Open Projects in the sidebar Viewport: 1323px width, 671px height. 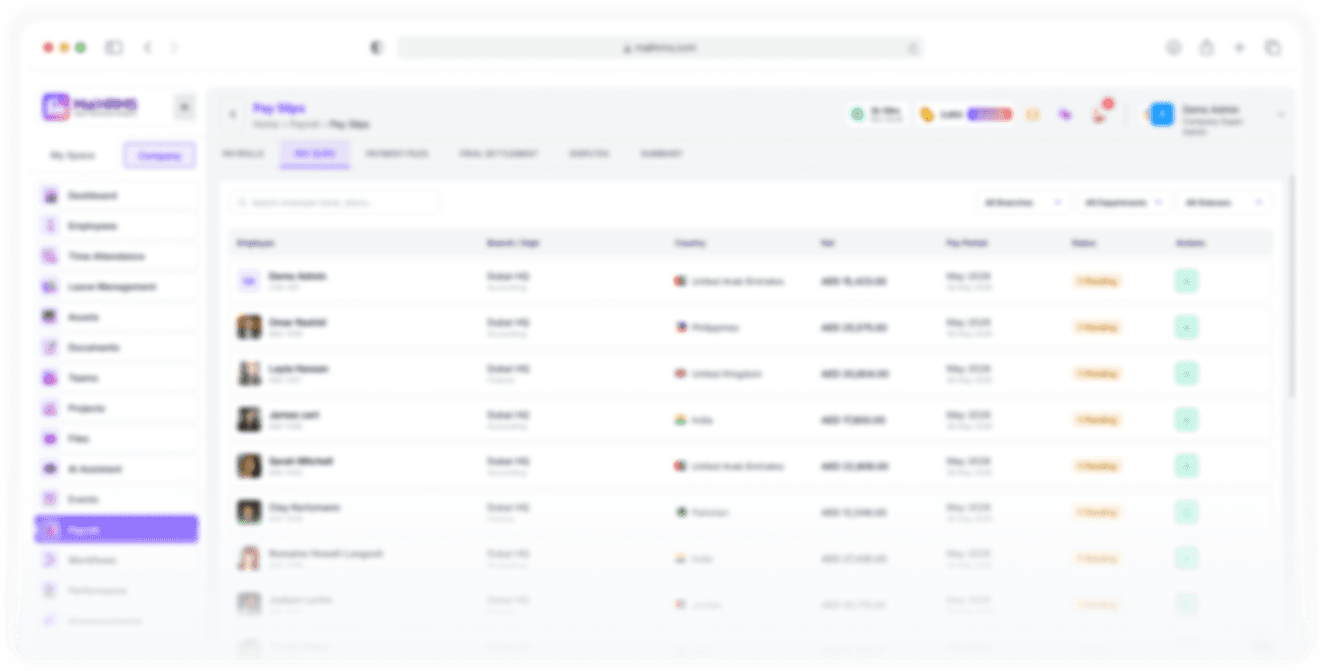(116, 408)
